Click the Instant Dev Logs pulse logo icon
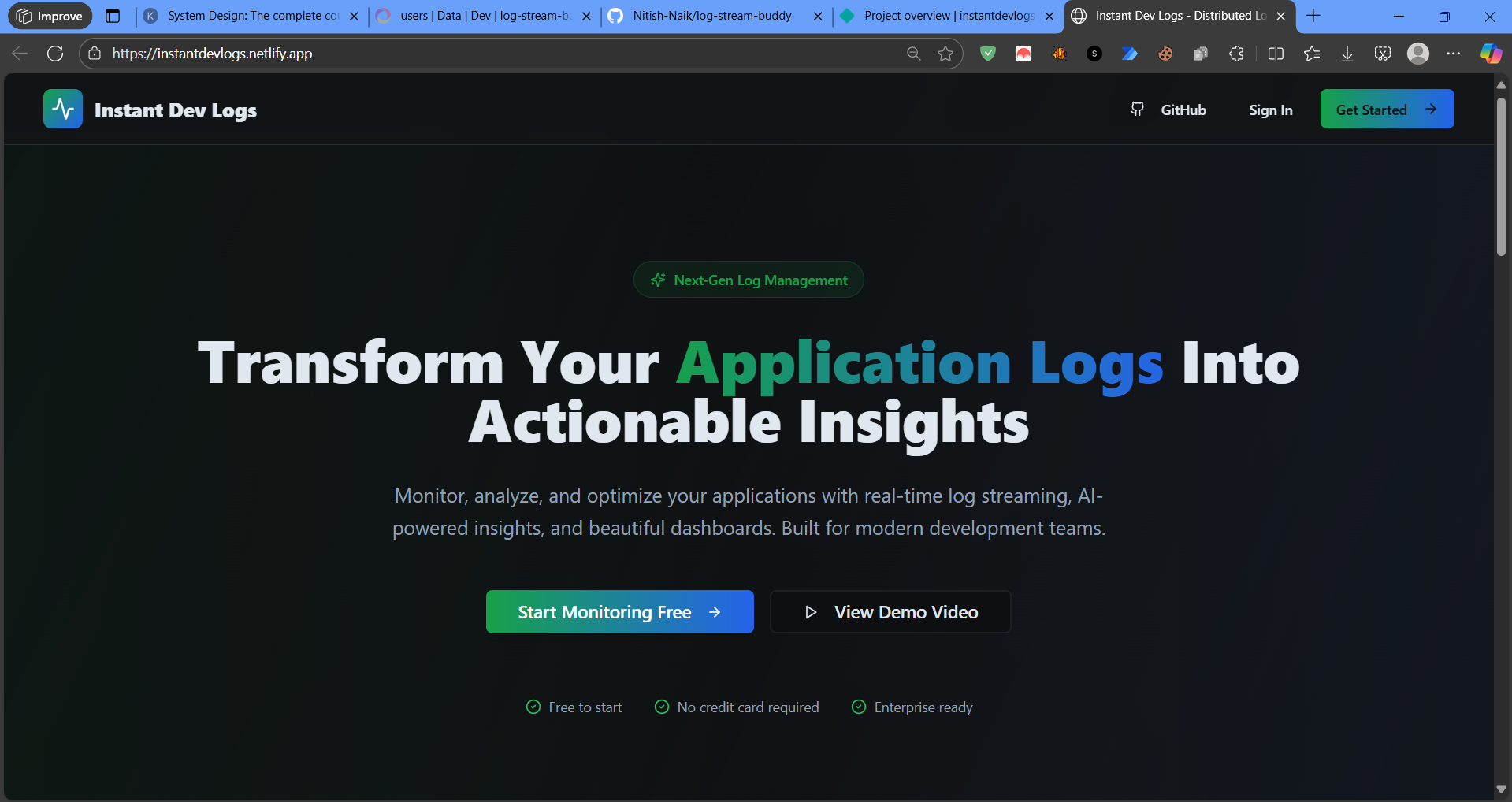Image resolution: width=1512 pixels, height=802 pixels. pos(63,109)
